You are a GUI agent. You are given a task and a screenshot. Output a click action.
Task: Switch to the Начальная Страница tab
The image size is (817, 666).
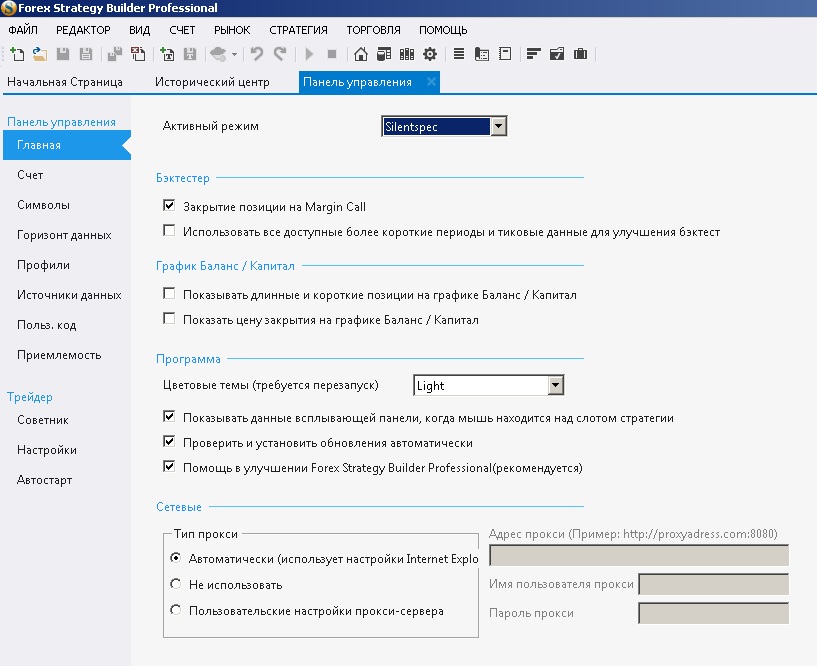click(65, 82)
